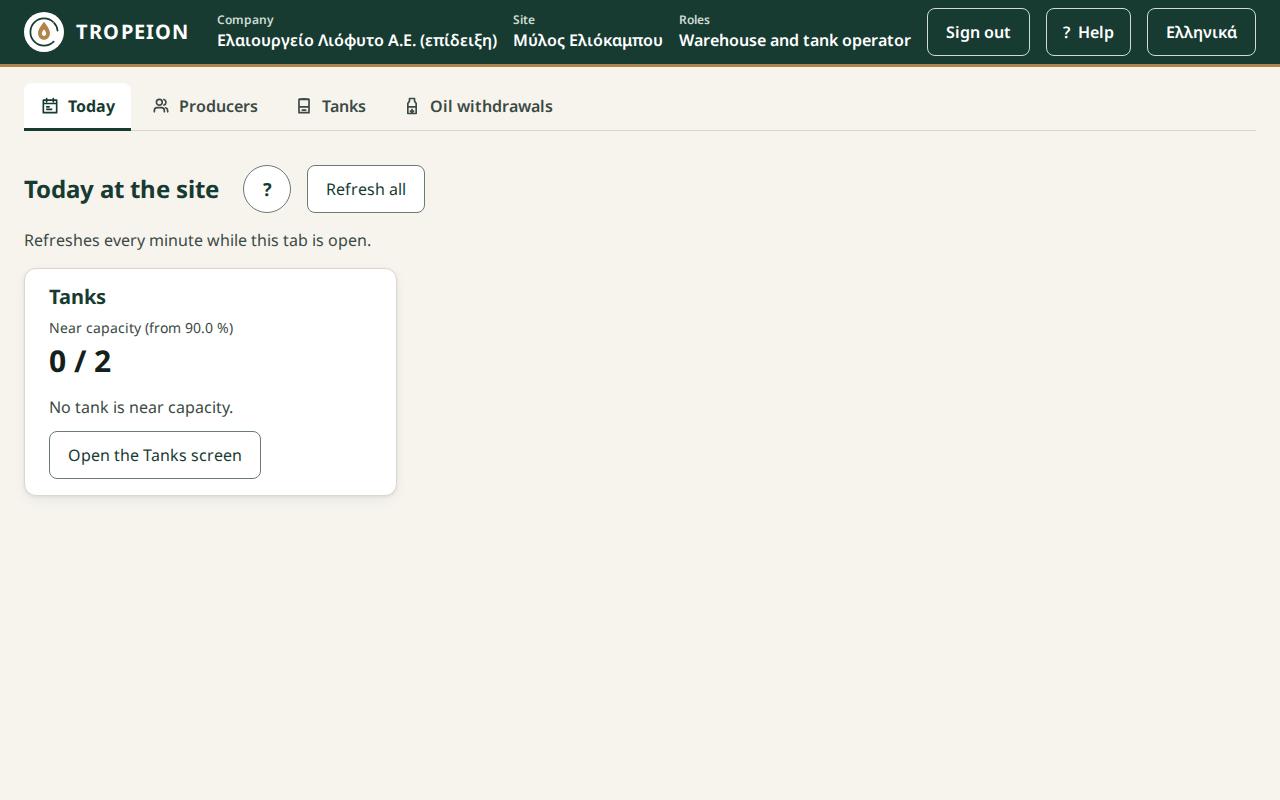Click the Tanks card title
Image resolution: width=1280 pixels, height=800 pixels.
coord(77,297)
